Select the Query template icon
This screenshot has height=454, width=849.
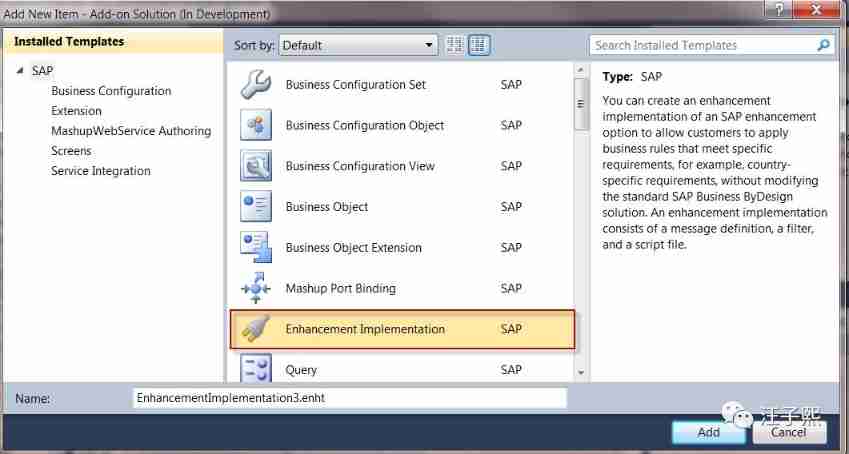pyautogui.click(x=255, y=369)
